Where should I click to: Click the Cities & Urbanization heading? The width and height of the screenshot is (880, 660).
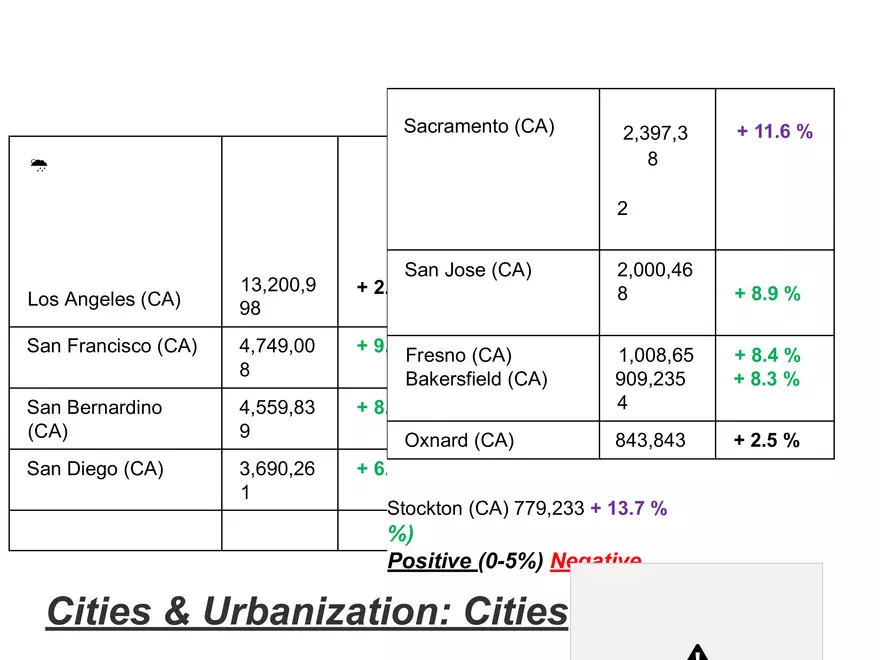(x=307, y=611)
